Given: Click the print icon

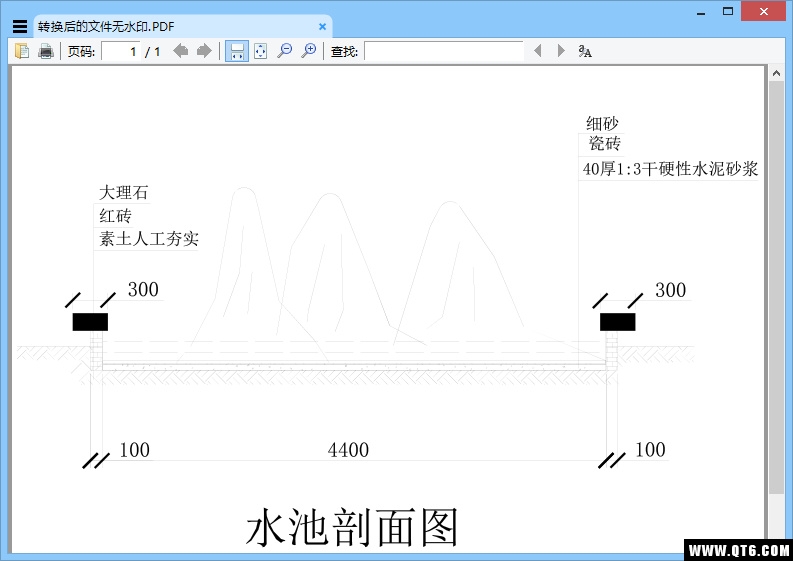Looking at the screenshot, I should (46, 51).
